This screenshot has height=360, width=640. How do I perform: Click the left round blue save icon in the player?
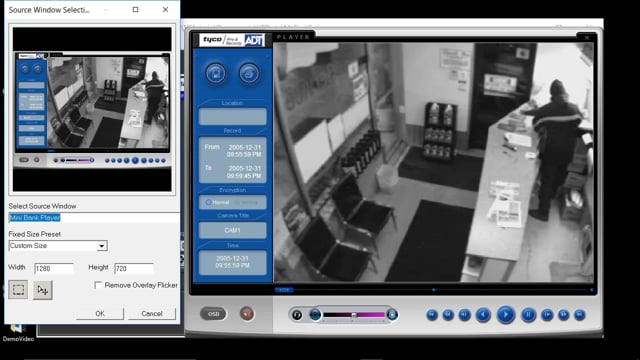pyautogui.click(x=216, y=73)
